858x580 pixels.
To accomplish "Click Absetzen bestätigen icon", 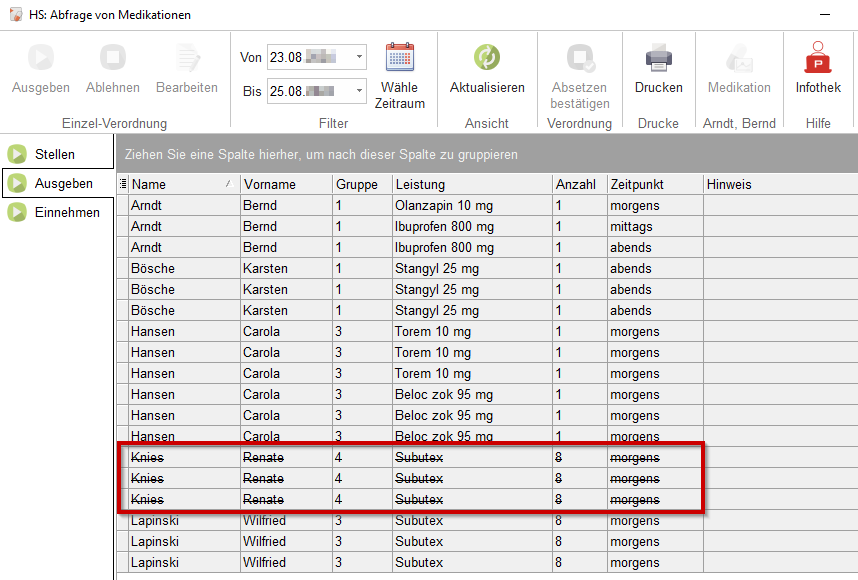I will 579,58.
